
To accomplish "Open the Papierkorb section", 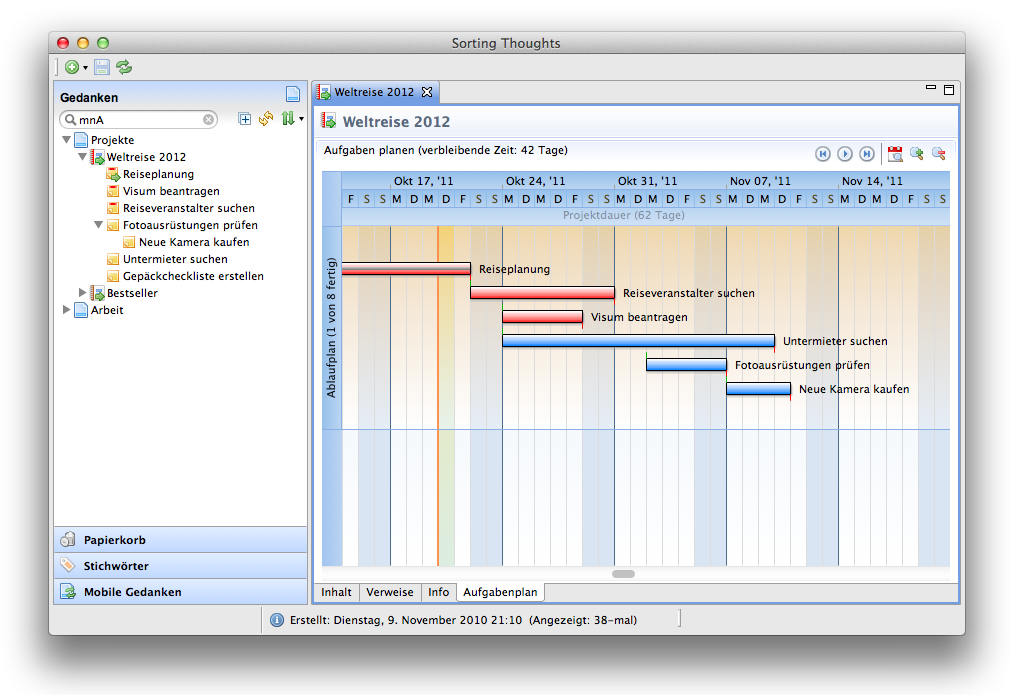I will pos(115,540).
